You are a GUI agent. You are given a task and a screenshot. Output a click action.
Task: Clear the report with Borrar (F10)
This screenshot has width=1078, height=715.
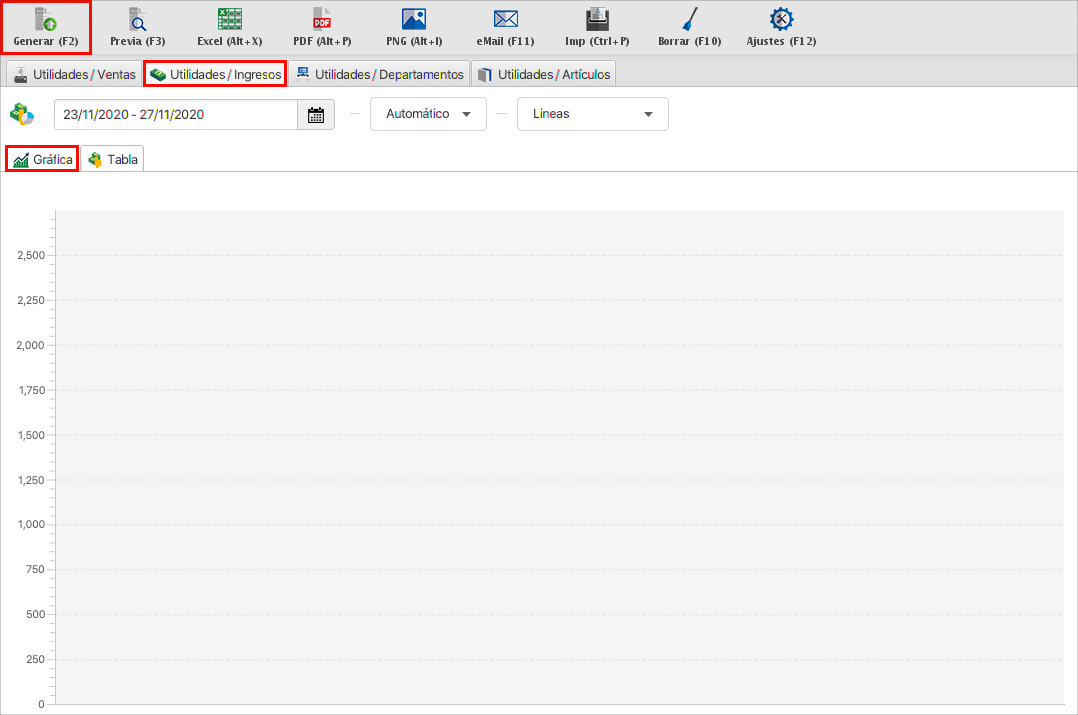point(689,19)
